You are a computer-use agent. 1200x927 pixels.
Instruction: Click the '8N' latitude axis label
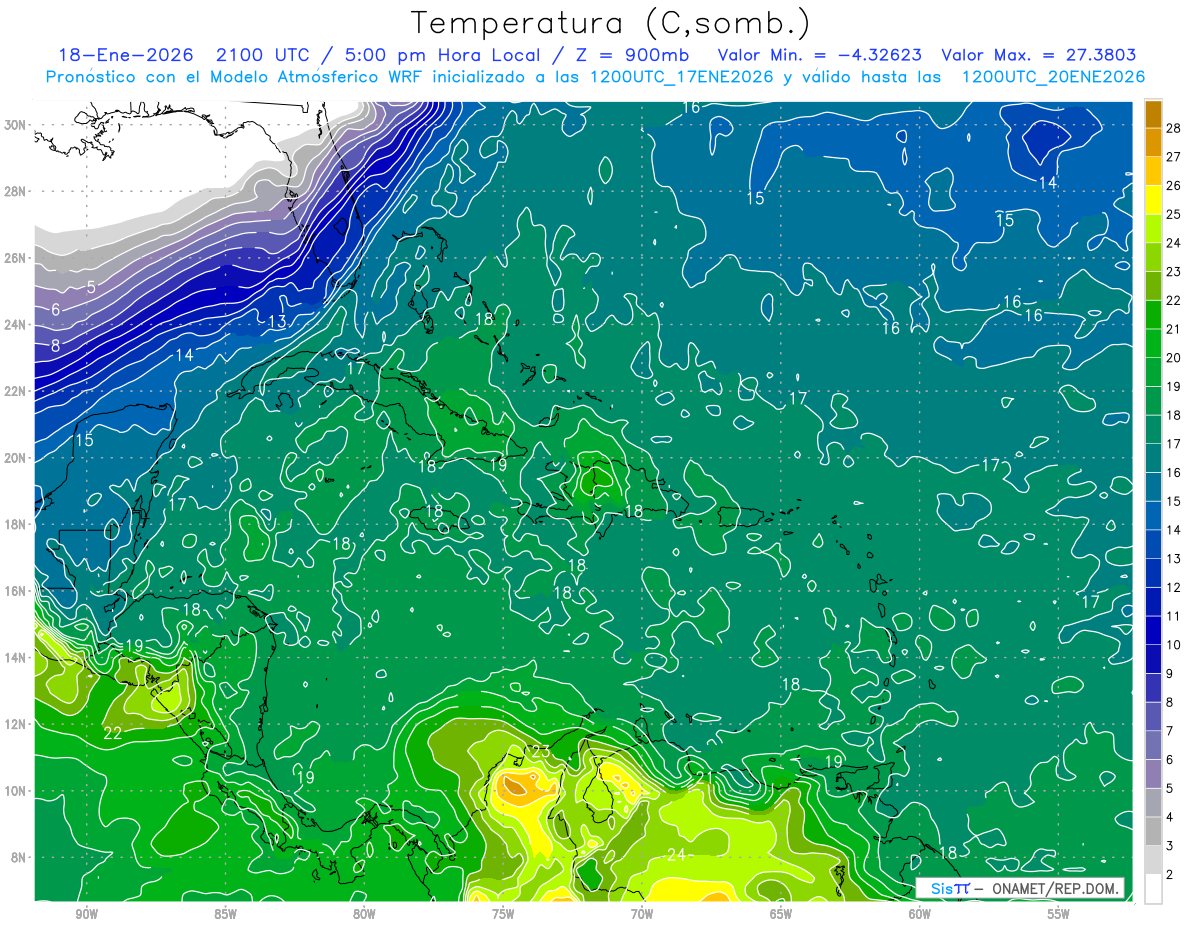(20, 858)
